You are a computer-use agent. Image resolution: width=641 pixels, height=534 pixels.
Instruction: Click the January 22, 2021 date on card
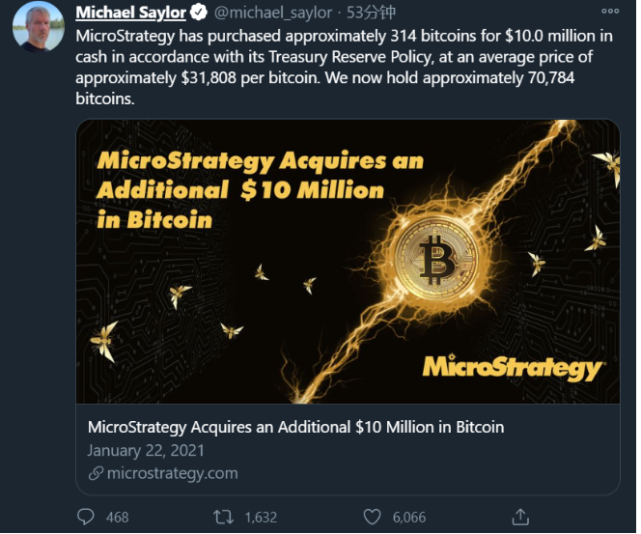146,451
